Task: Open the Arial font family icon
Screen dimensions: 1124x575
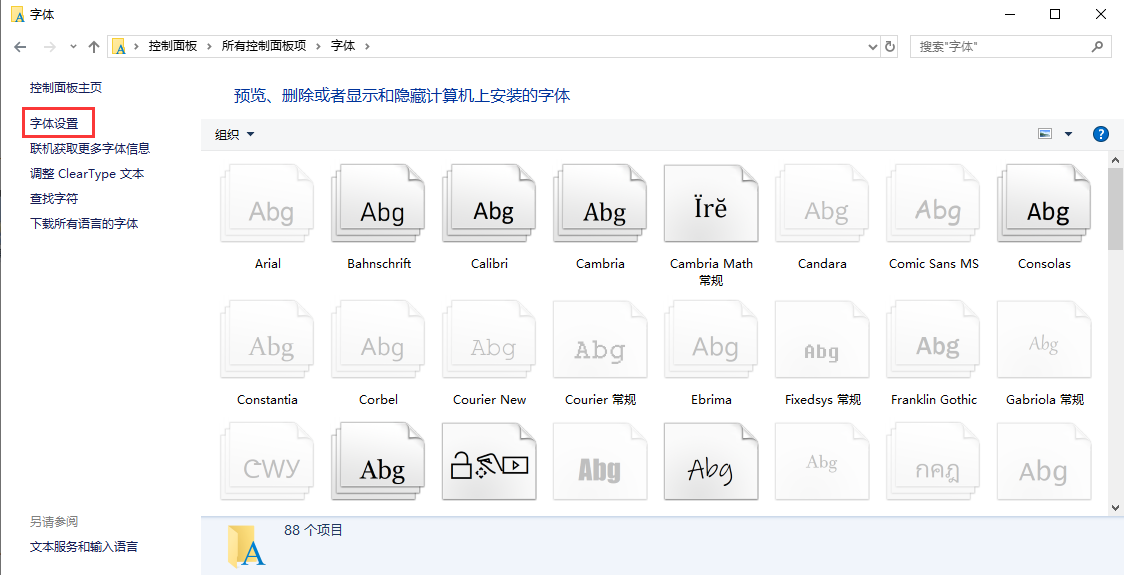Action: 267,206
